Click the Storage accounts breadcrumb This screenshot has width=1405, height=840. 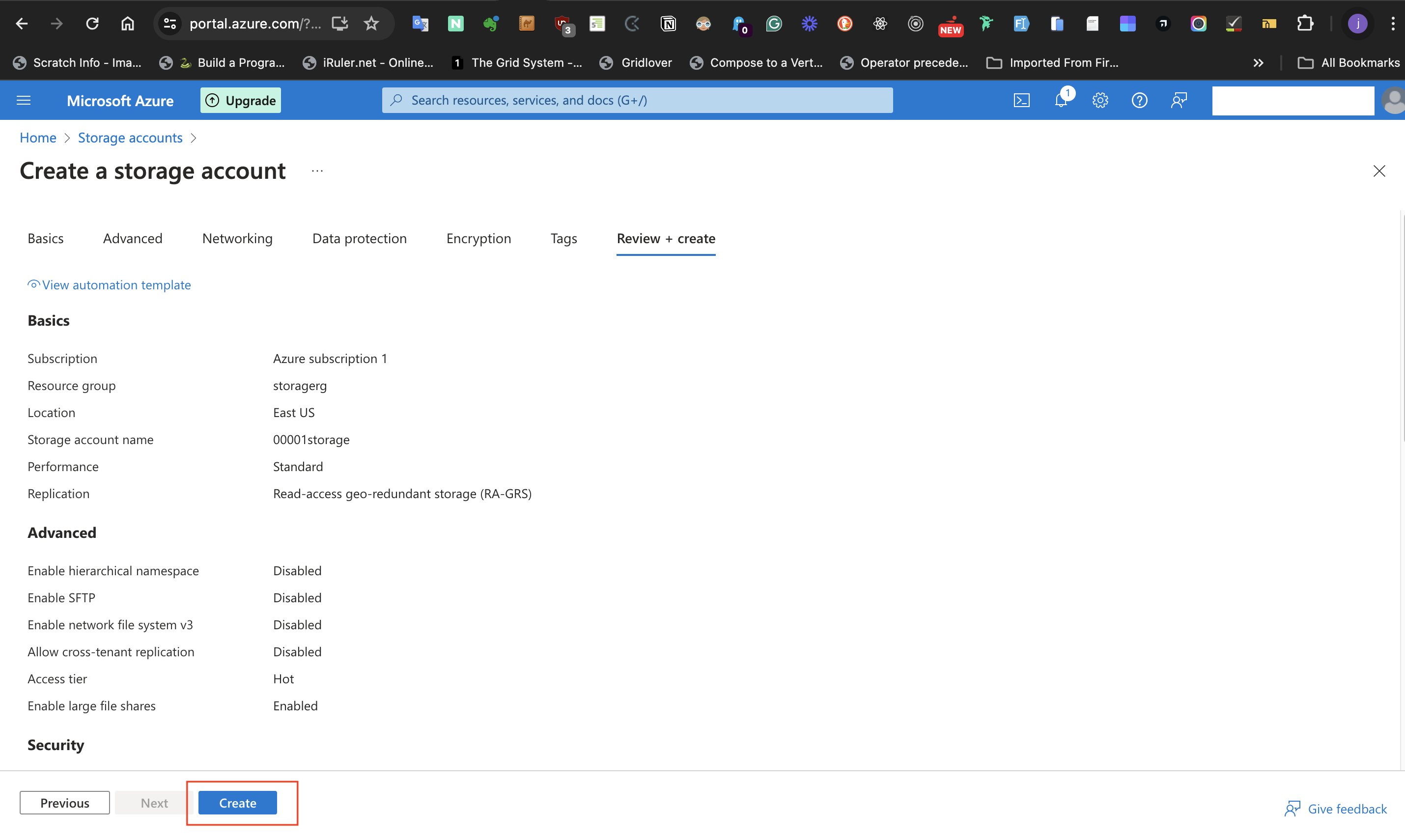[x=130, y=138]
